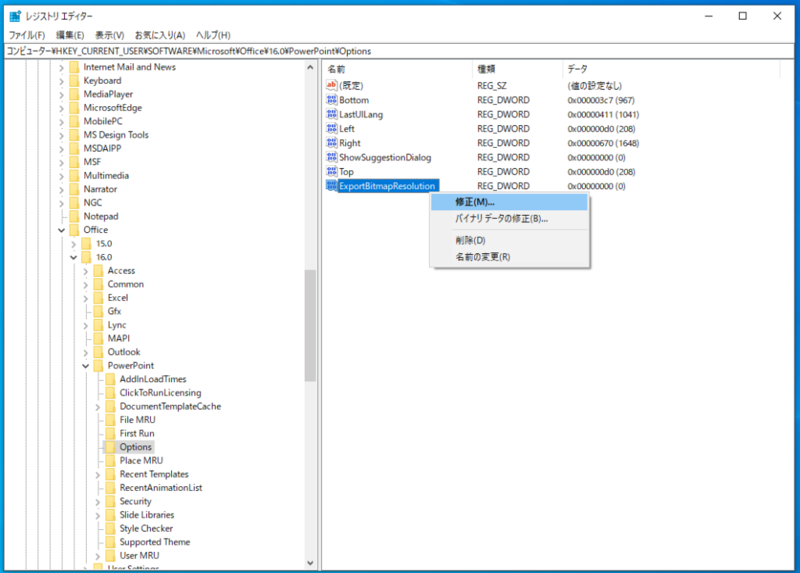This screenshot has height=573, width=800.
Task: Click the DWORD icon beside Top value
Action: [332, 171]
